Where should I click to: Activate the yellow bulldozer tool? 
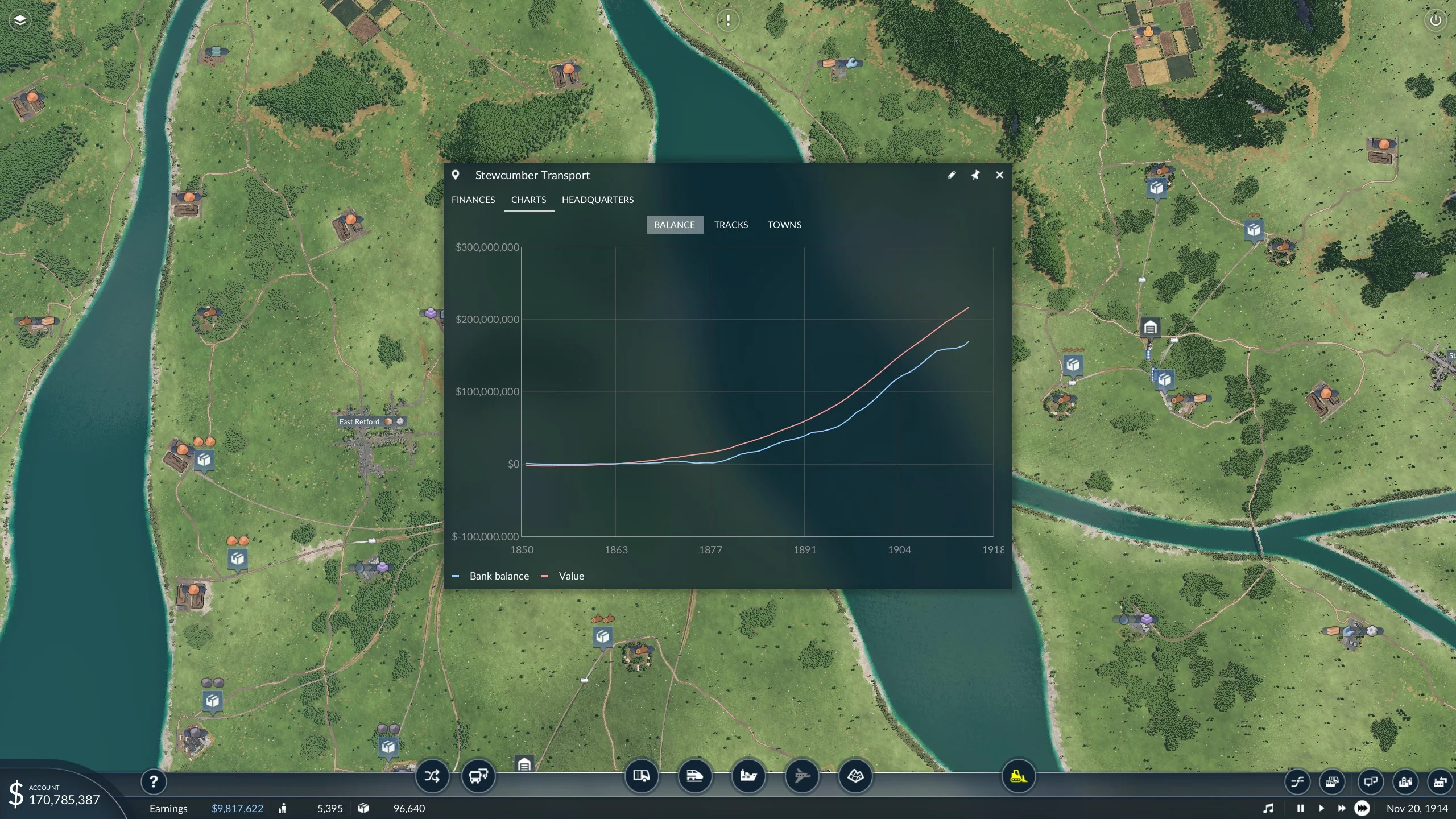pyautogui.click(x=1018, y=776)
